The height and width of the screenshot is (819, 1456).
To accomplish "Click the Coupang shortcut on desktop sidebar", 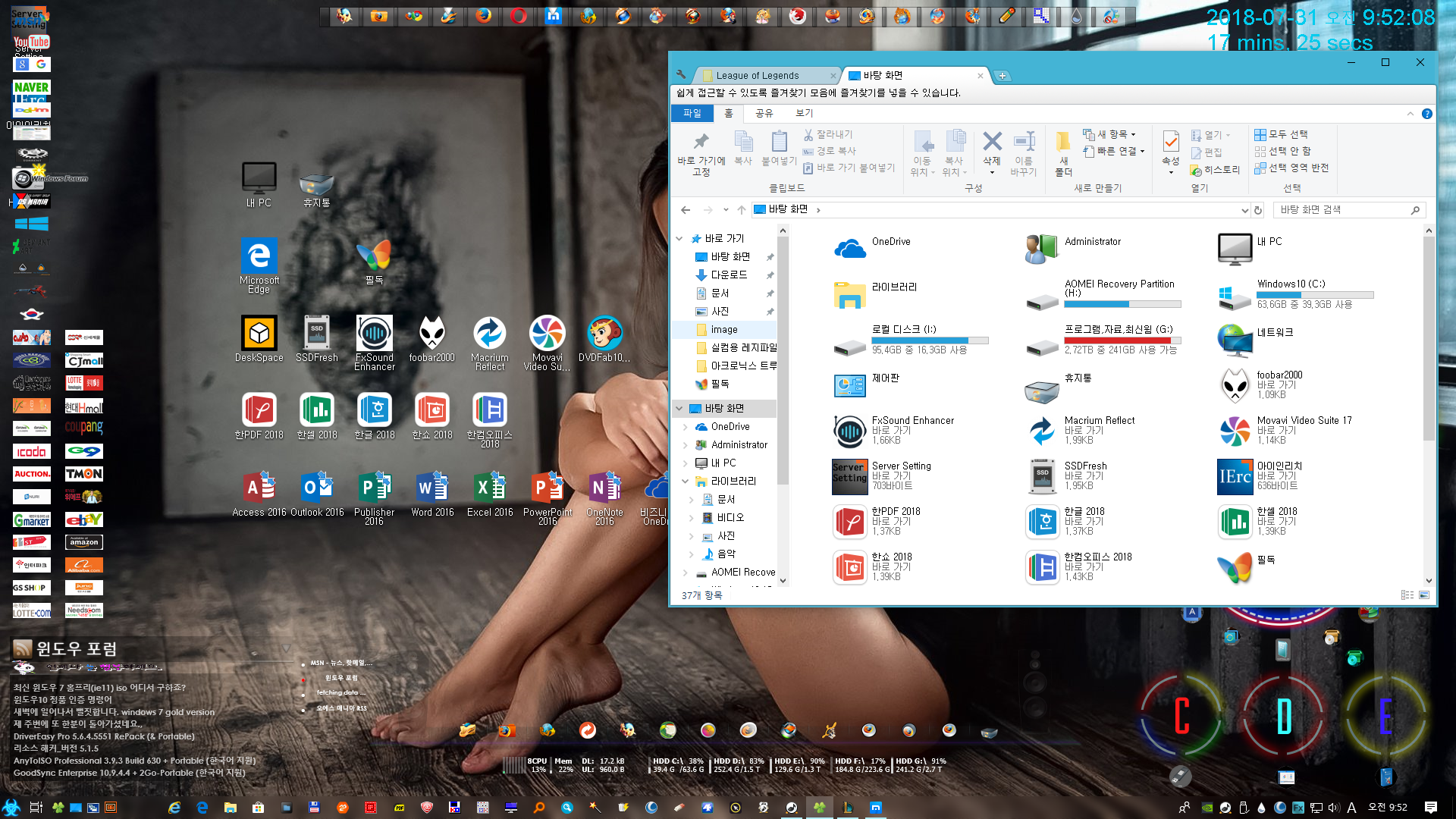I will (83, 428).
